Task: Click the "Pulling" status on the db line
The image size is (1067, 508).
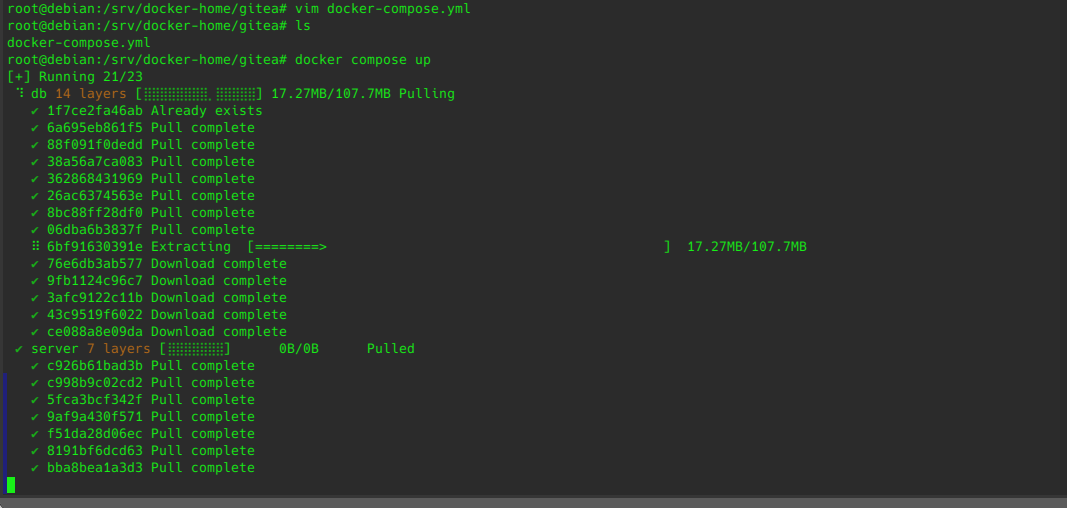Action: click(427, 94)
